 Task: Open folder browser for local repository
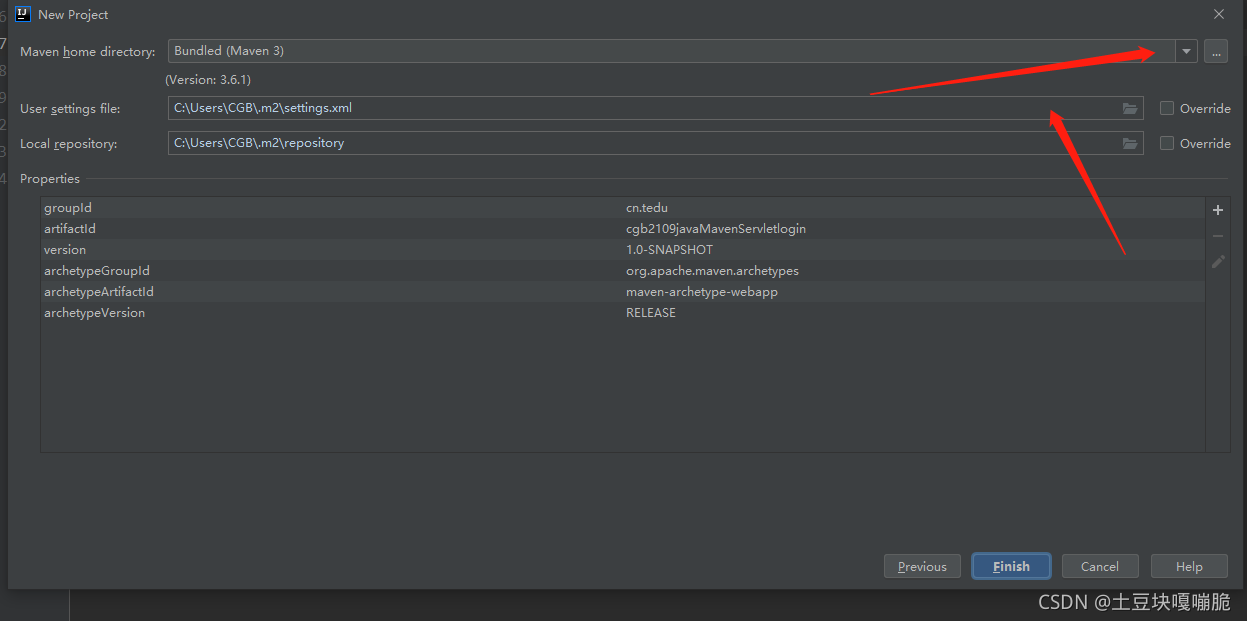pos(1130,143)
